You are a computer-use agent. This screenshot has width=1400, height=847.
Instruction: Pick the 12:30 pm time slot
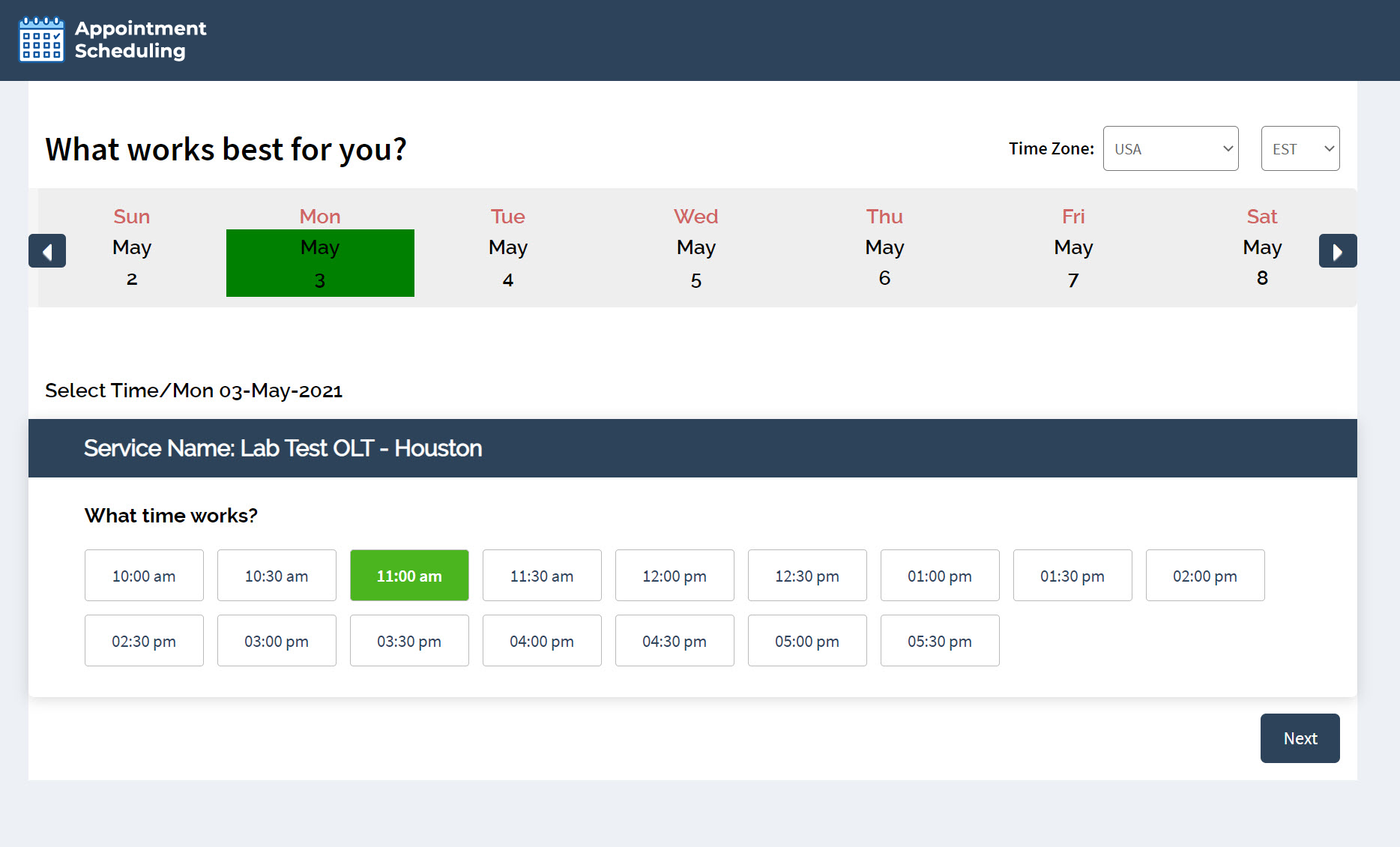click(x=807, y=576)
